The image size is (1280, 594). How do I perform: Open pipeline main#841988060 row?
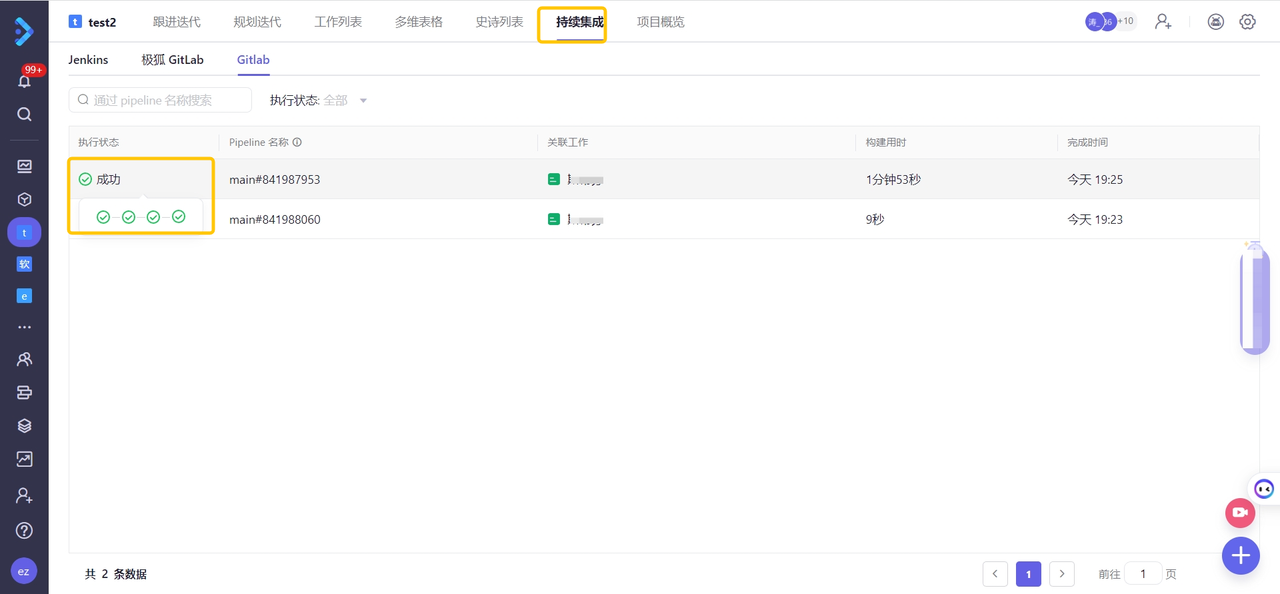click(x=275, y=219)
